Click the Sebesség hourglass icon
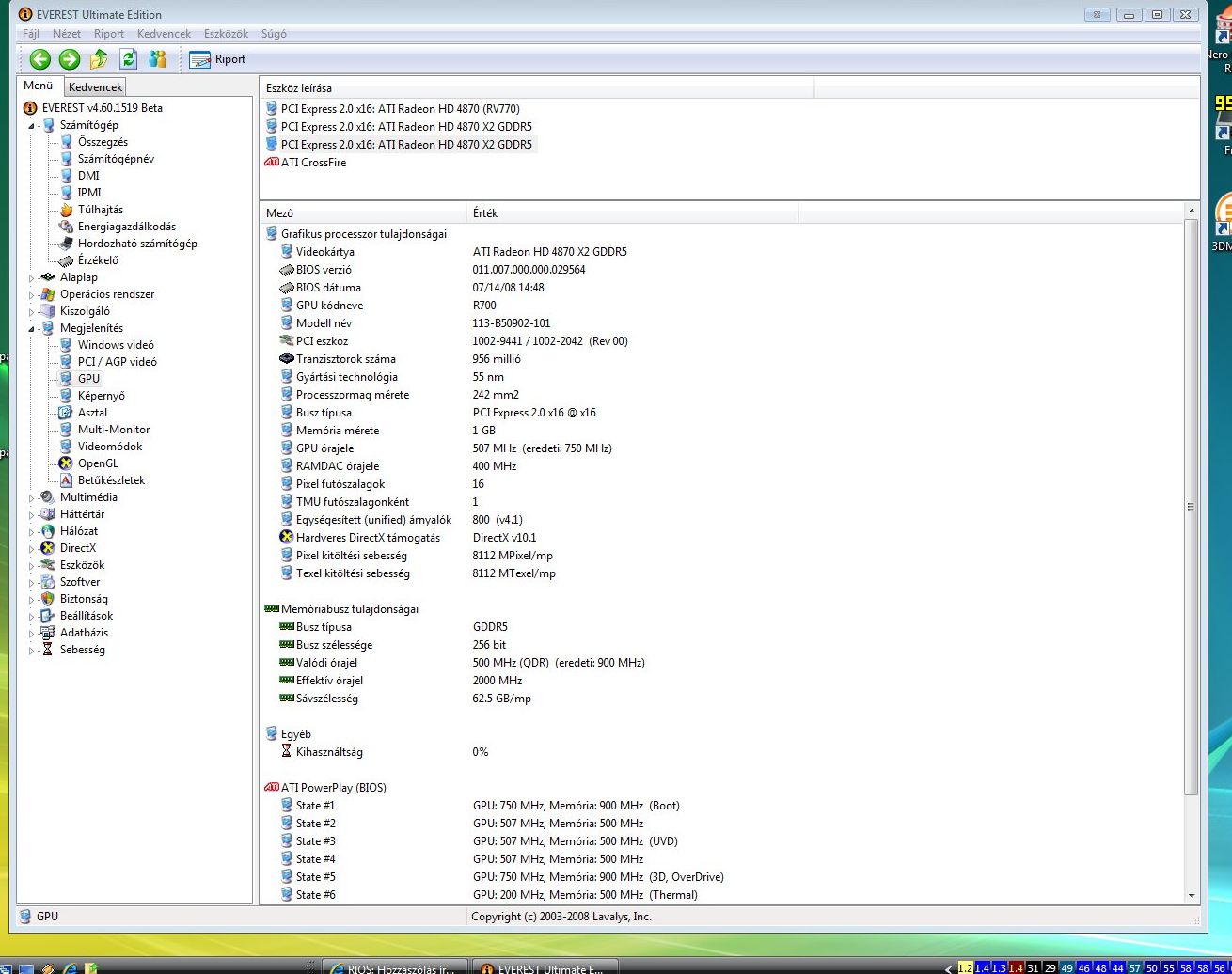1232x974 pixels. pos(48,650)
